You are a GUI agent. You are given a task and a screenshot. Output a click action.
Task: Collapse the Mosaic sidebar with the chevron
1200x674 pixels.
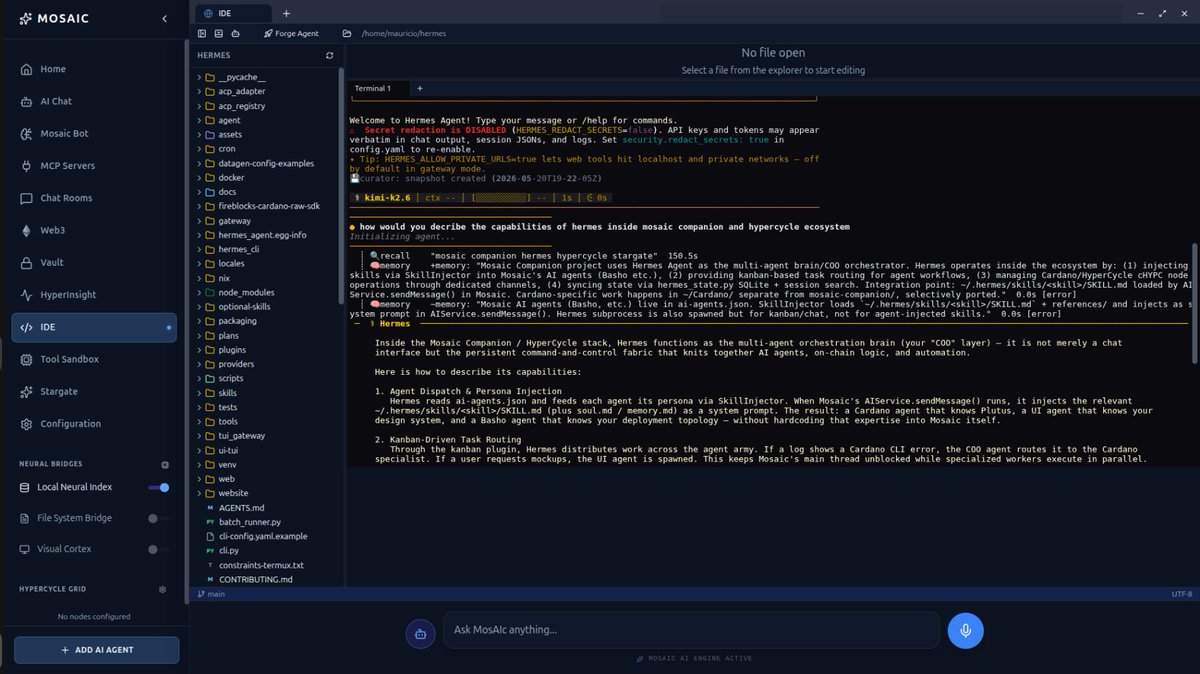(x=164, y=18)
